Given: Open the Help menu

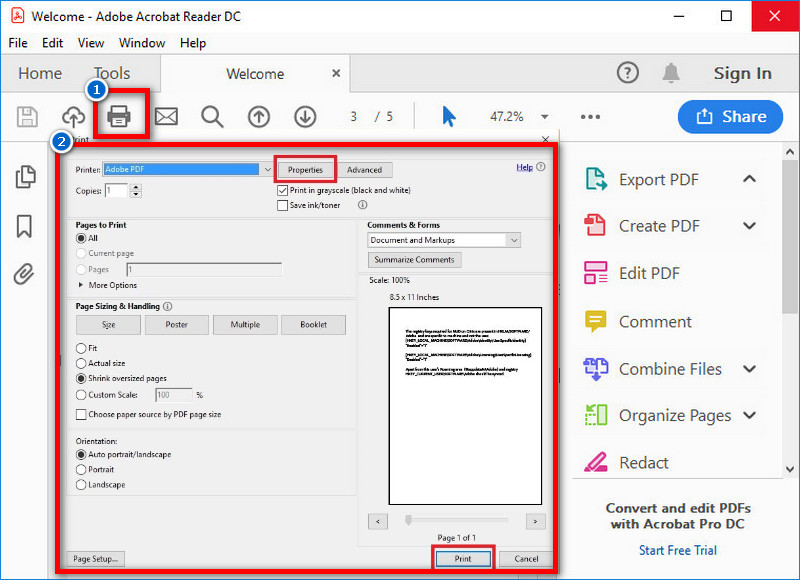Looking at the screenshot, I should [x=193, y=43].
